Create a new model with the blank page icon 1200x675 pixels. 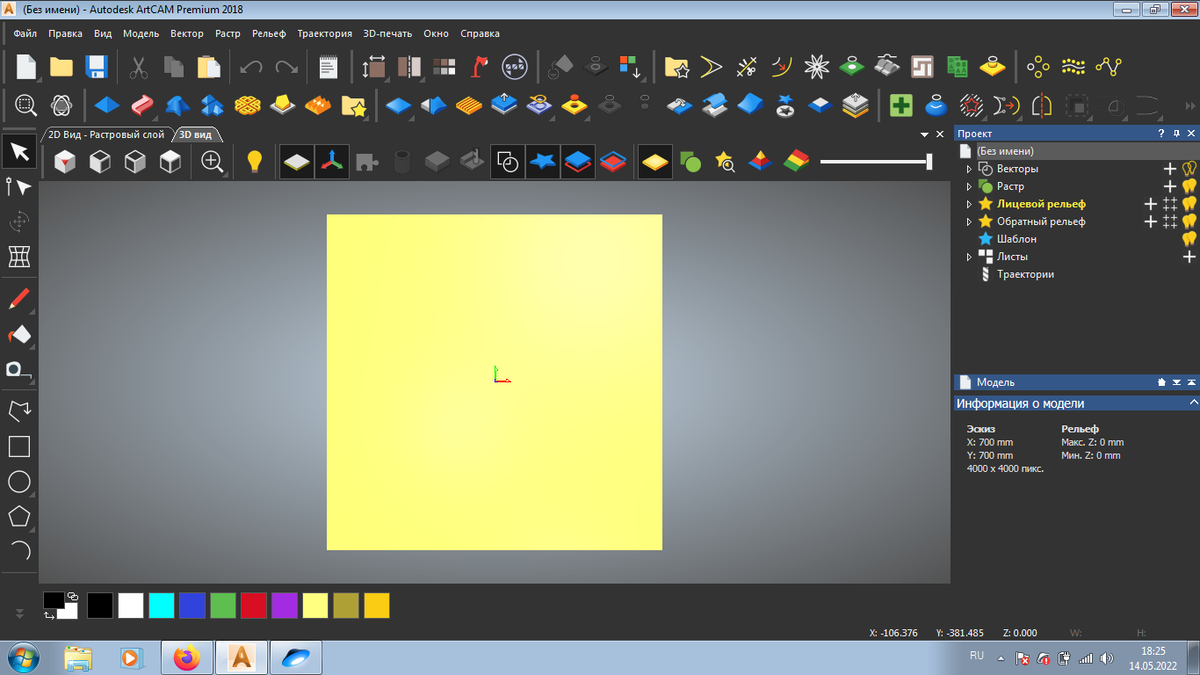pos(26,67)
